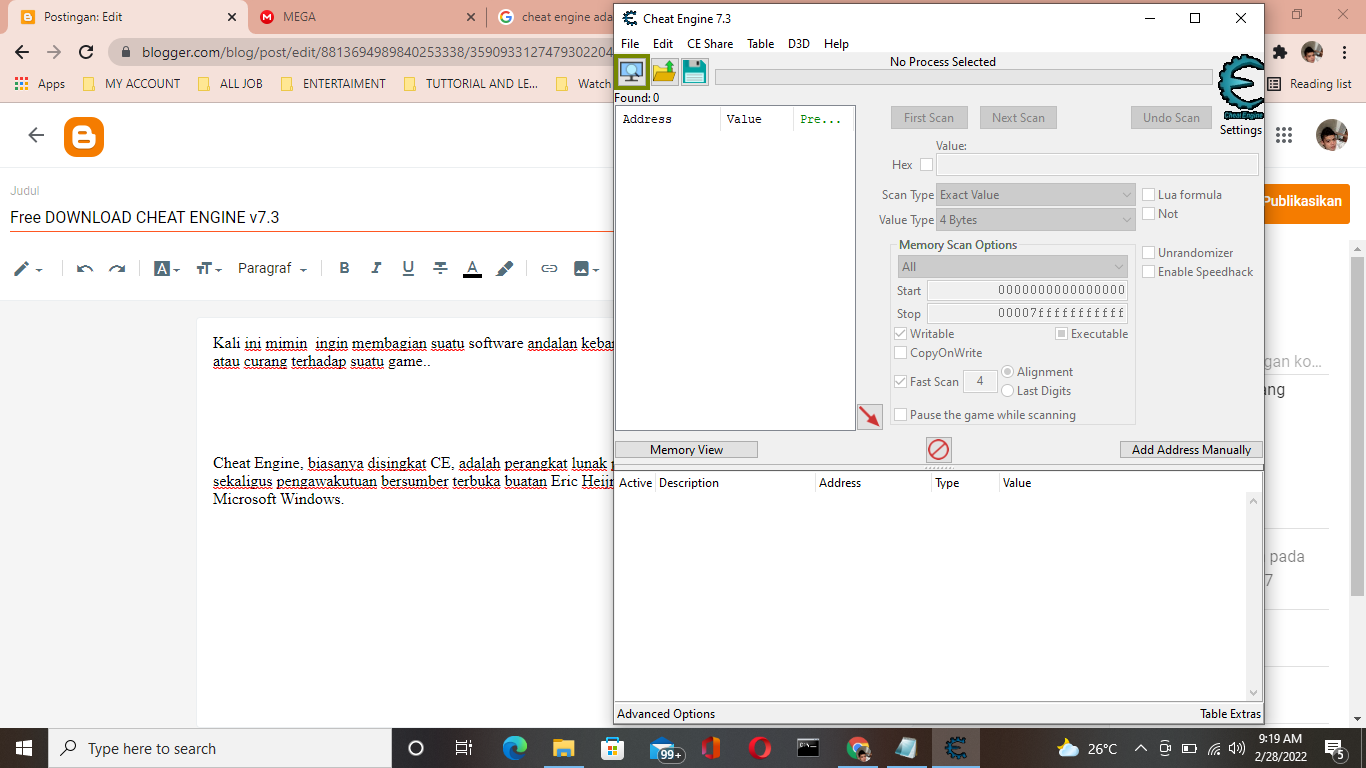Open the memory region All dropdown
Screen dimensions: 1366x768
click(1012, 267)
